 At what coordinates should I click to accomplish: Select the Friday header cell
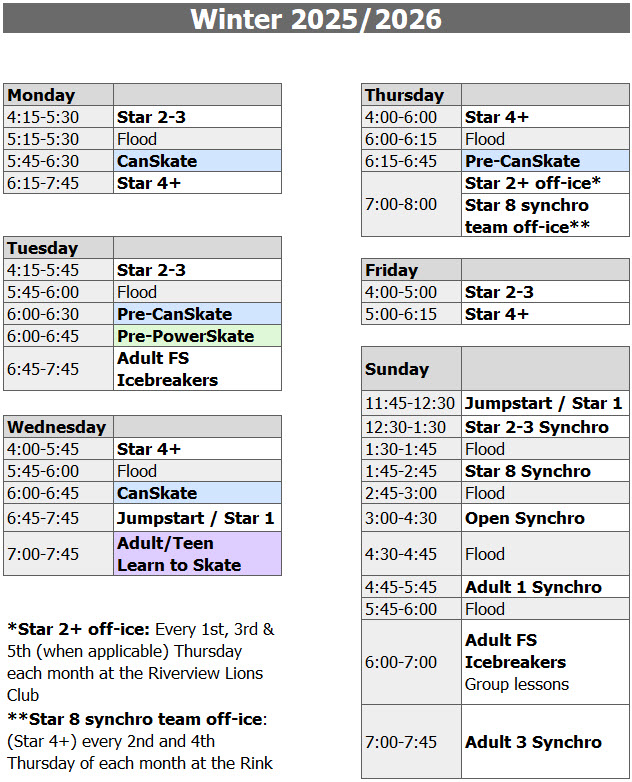point(412,270)
